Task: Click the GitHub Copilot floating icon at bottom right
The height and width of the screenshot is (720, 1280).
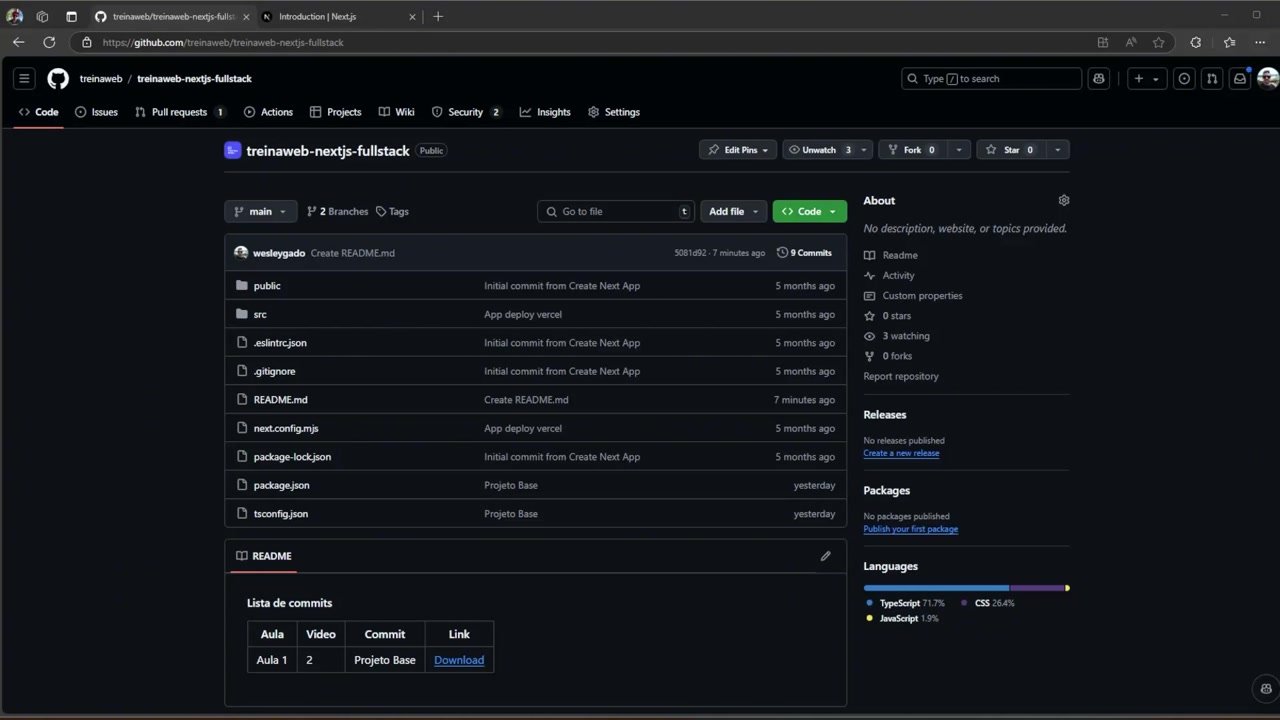Action: point(1264,689)
